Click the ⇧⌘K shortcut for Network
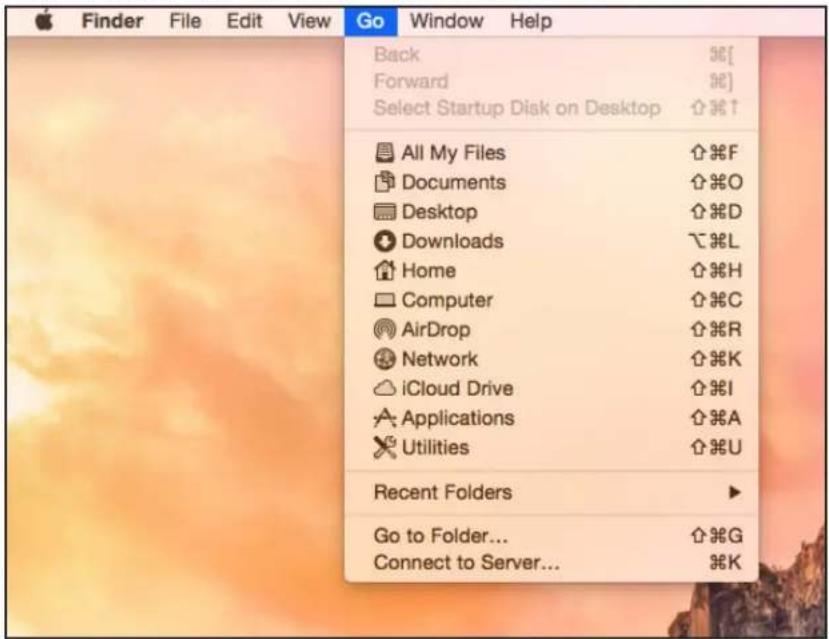Screen dimensions: 829x639 [x=716, y=359]
